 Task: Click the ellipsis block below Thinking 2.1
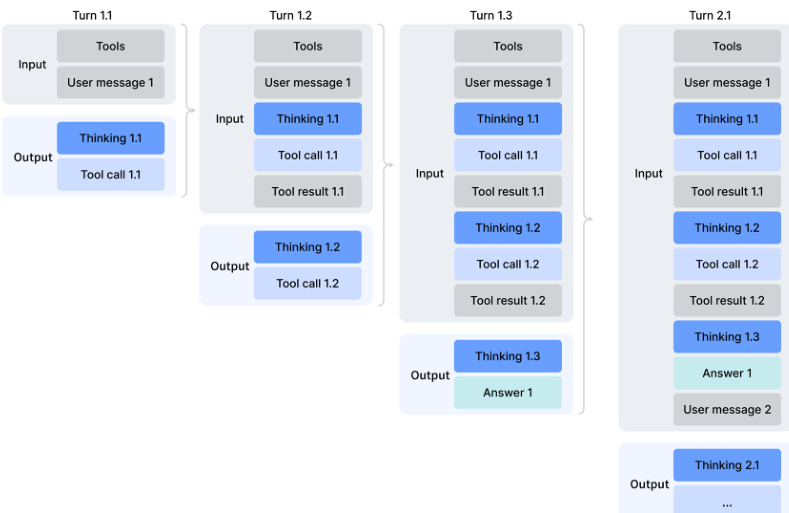coord(727,502)
